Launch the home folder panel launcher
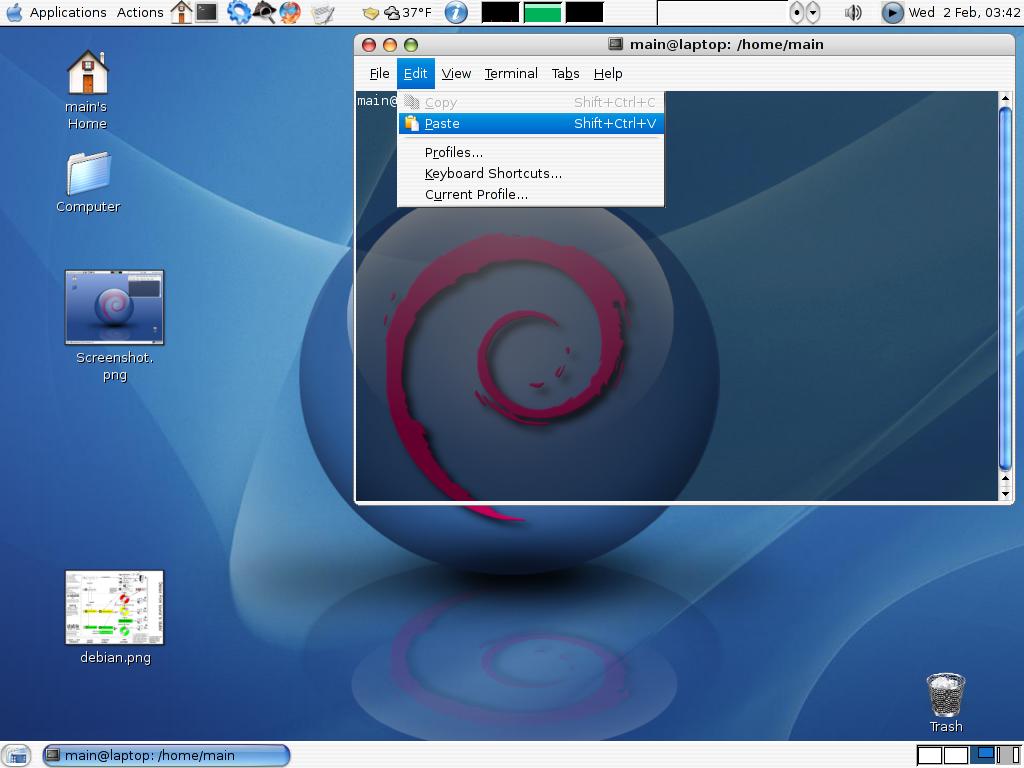Screen dimensions: 1024x768 [x=181, y=12]
